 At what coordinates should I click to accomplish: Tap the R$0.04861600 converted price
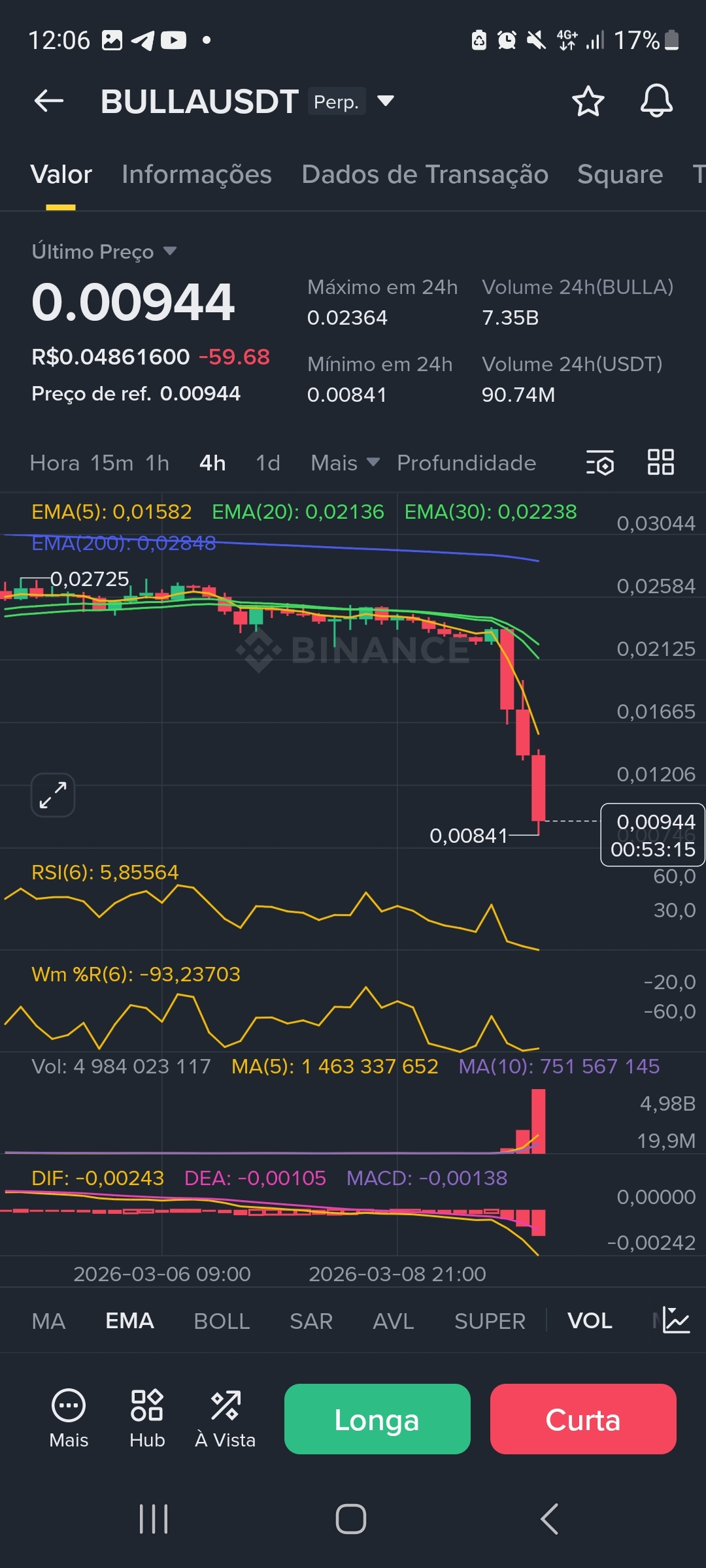(x=110, y=357)
